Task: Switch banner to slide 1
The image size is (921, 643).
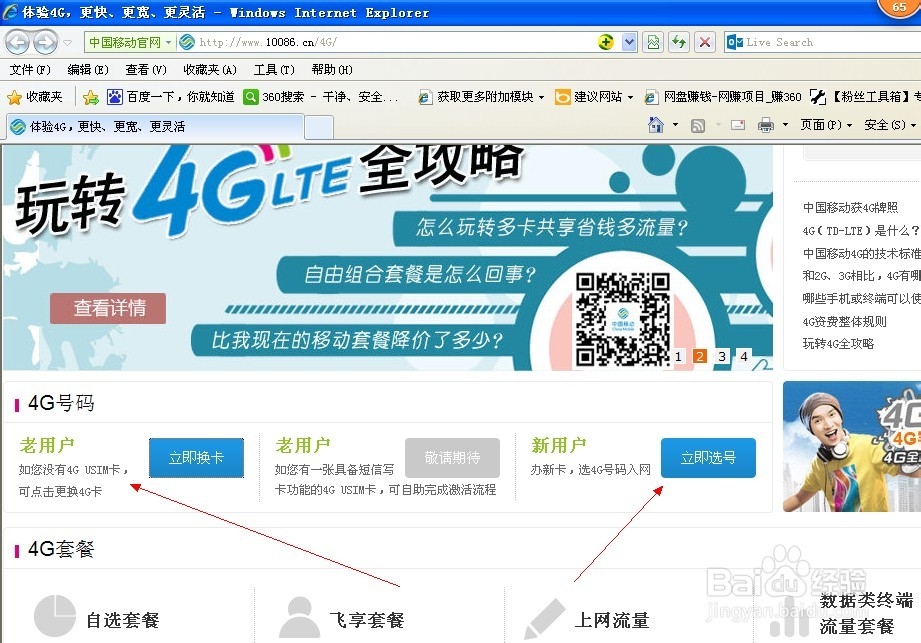Action: tap(678, 356)
